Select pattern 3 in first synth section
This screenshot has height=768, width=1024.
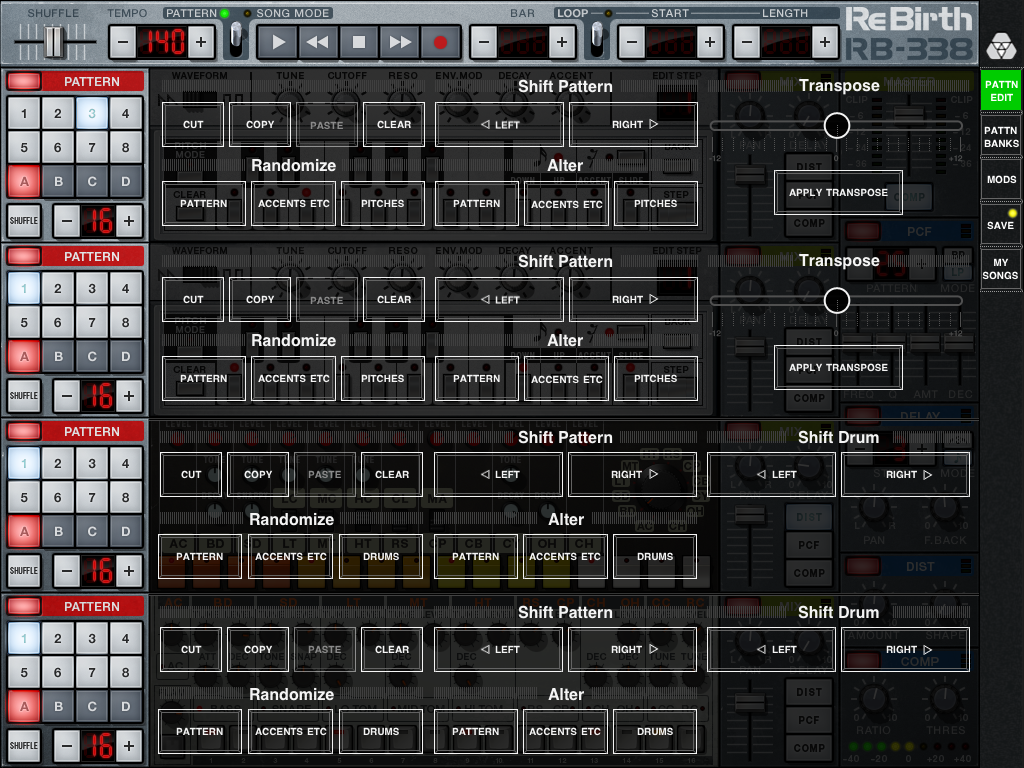(92, 114)
